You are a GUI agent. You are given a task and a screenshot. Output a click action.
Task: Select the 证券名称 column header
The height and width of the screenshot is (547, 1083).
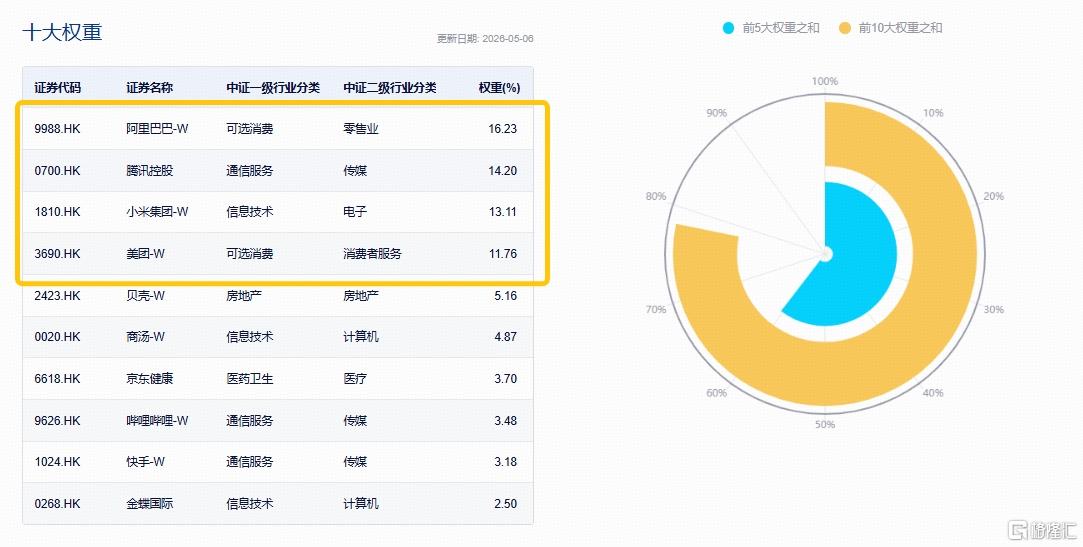click(x=149, y=88)
